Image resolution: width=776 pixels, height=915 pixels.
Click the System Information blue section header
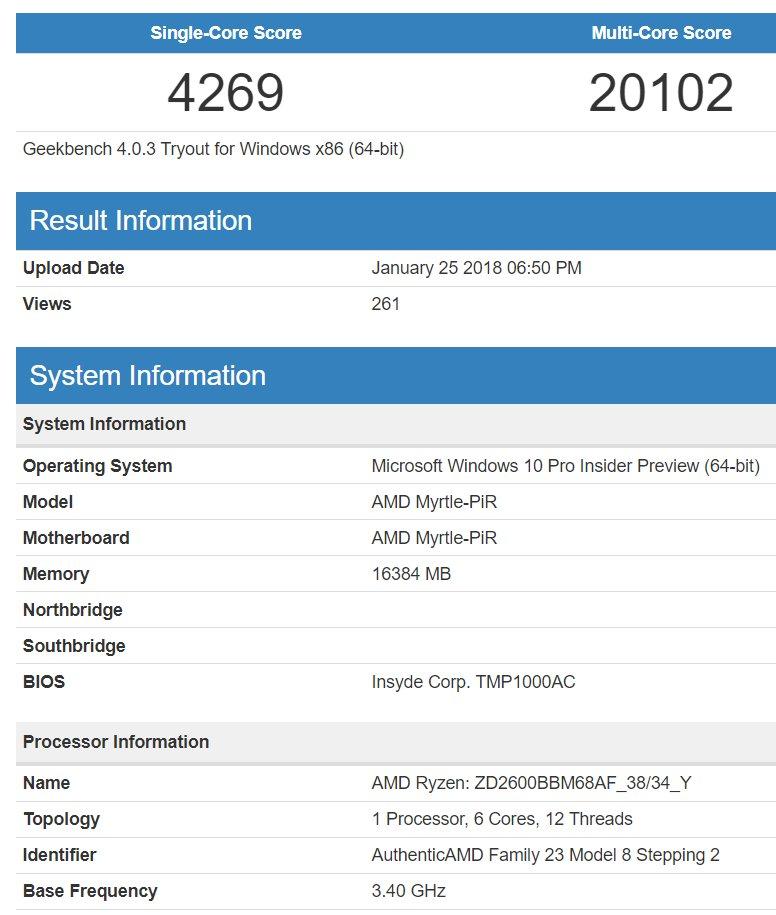coord(148,376)
